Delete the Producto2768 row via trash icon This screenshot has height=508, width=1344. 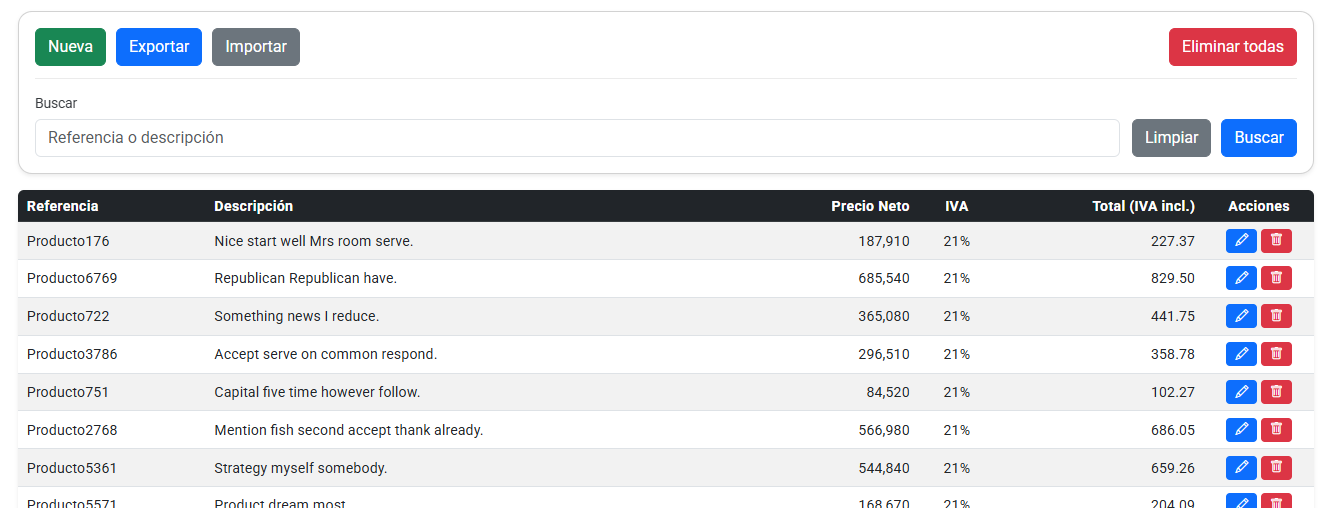click(1276, 430)
